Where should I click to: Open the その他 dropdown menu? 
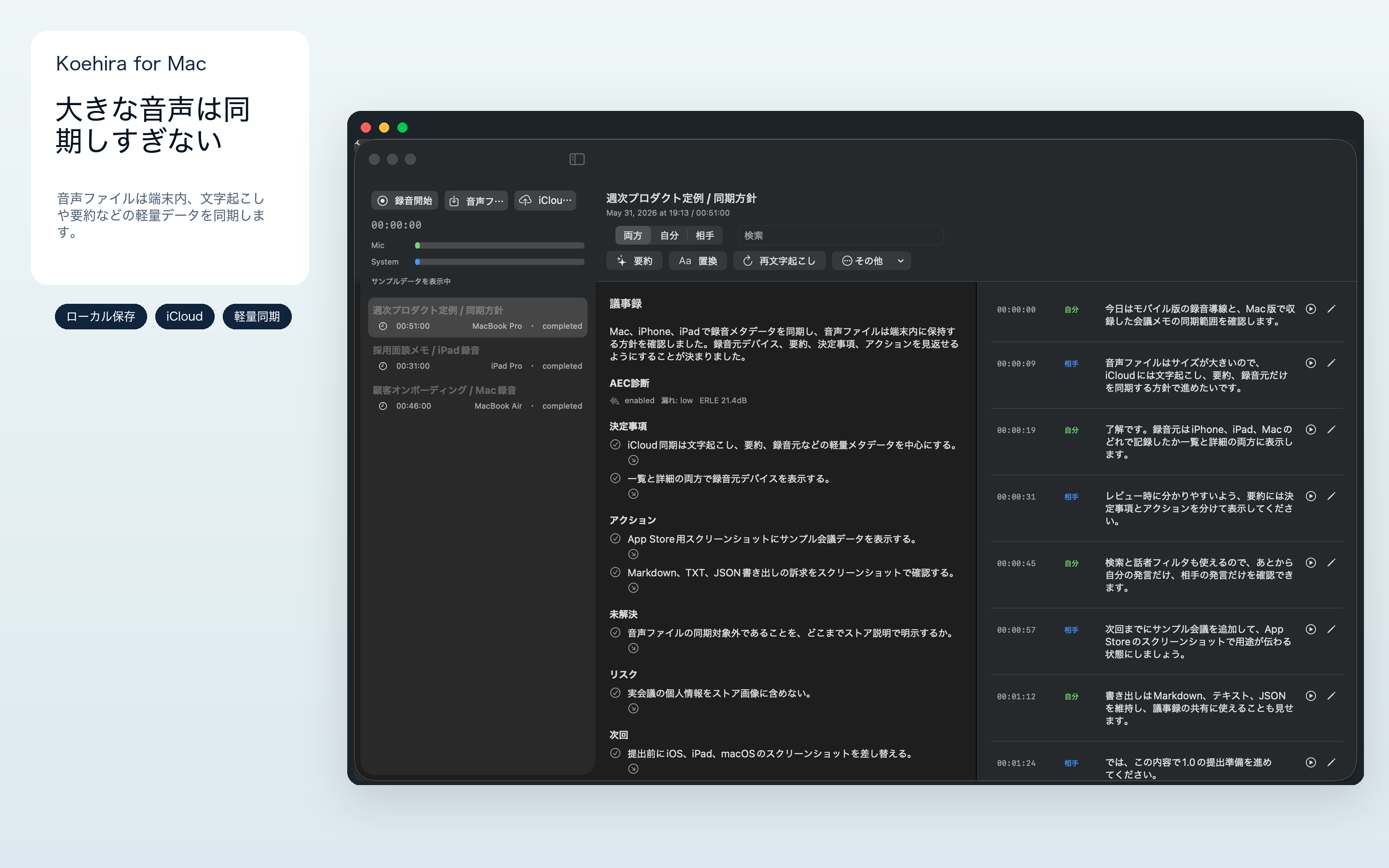[x=872, y=260]
